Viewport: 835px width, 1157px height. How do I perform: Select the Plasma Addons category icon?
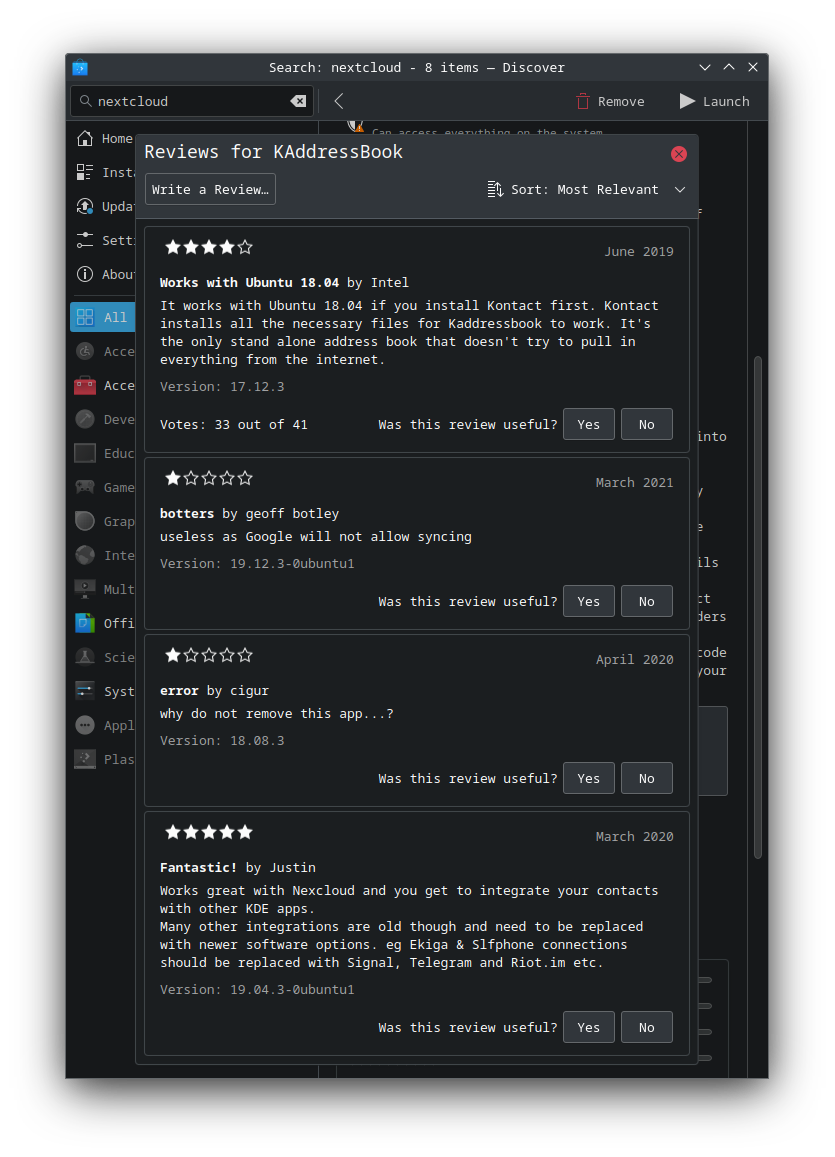[x=85, y=759]
